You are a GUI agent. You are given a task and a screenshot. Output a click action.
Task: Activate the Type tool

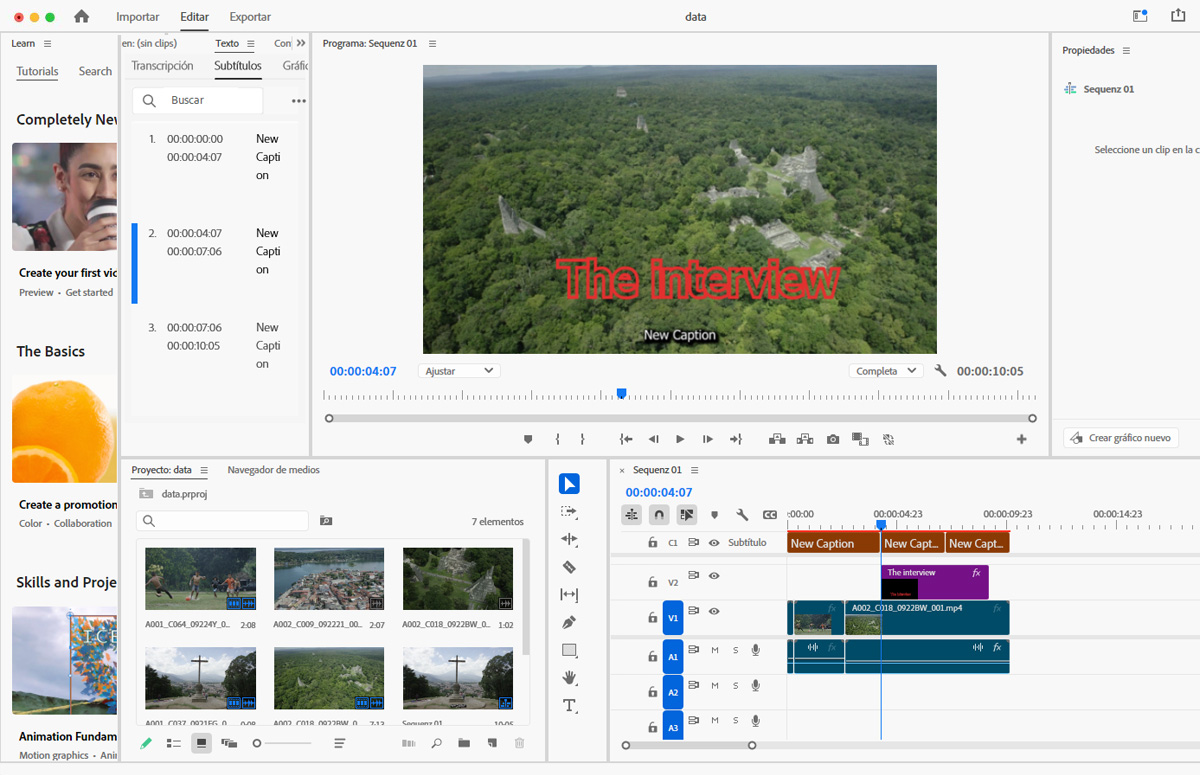(x=569, y=706)
